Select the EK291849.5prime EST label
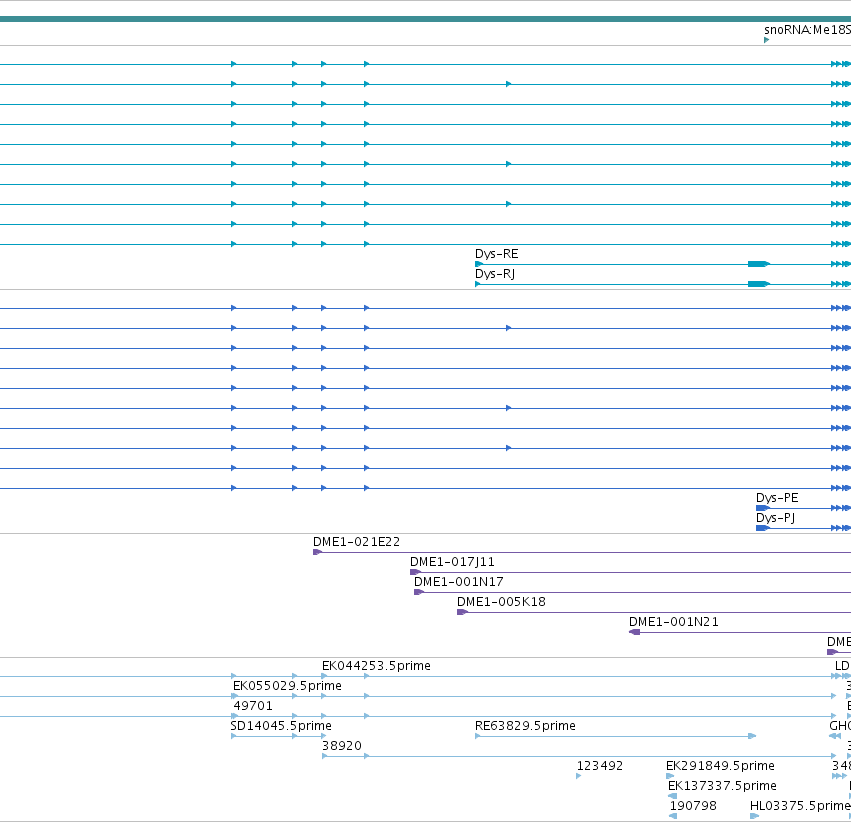Screen dimensions: 851x822 coord(720,766)
